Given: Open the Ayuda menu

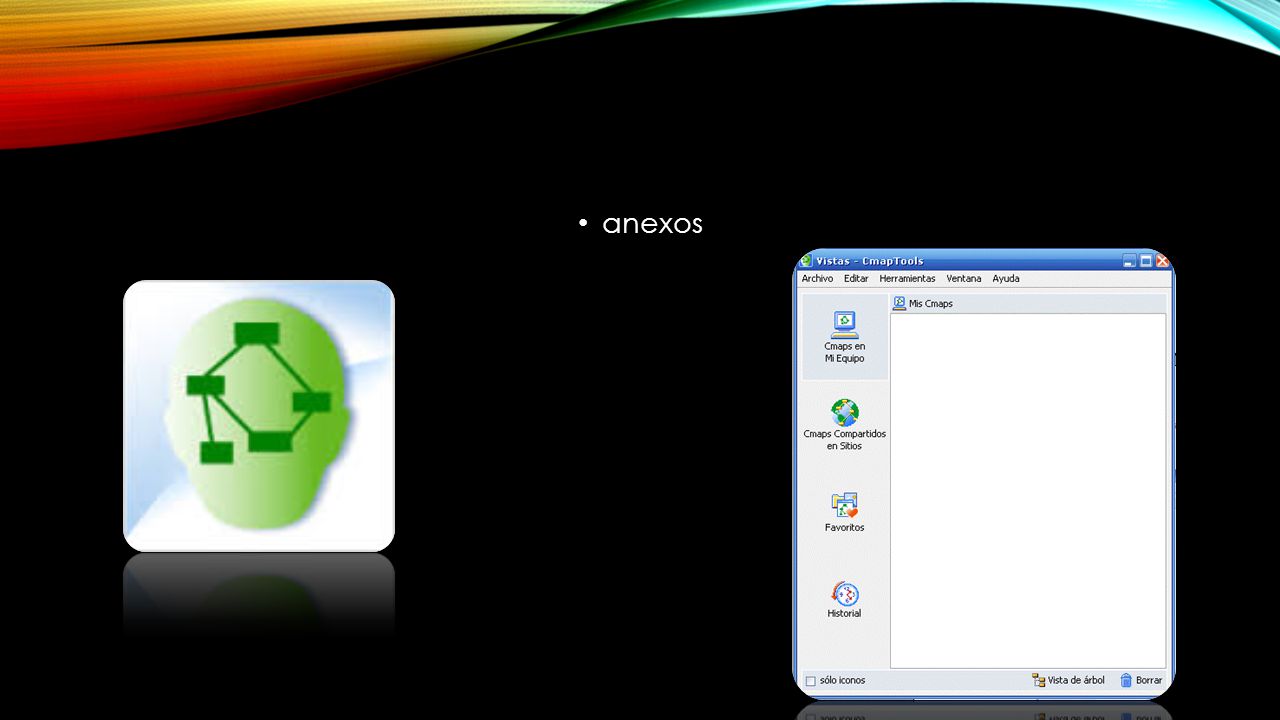Looking at the screenshot, I should [1006, 279].
